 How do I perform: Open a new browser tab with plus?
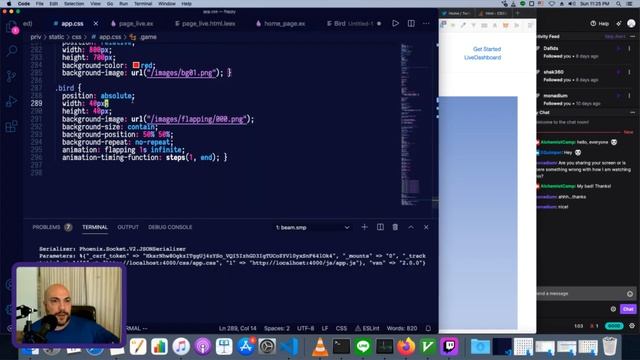[x=517, y=13]
